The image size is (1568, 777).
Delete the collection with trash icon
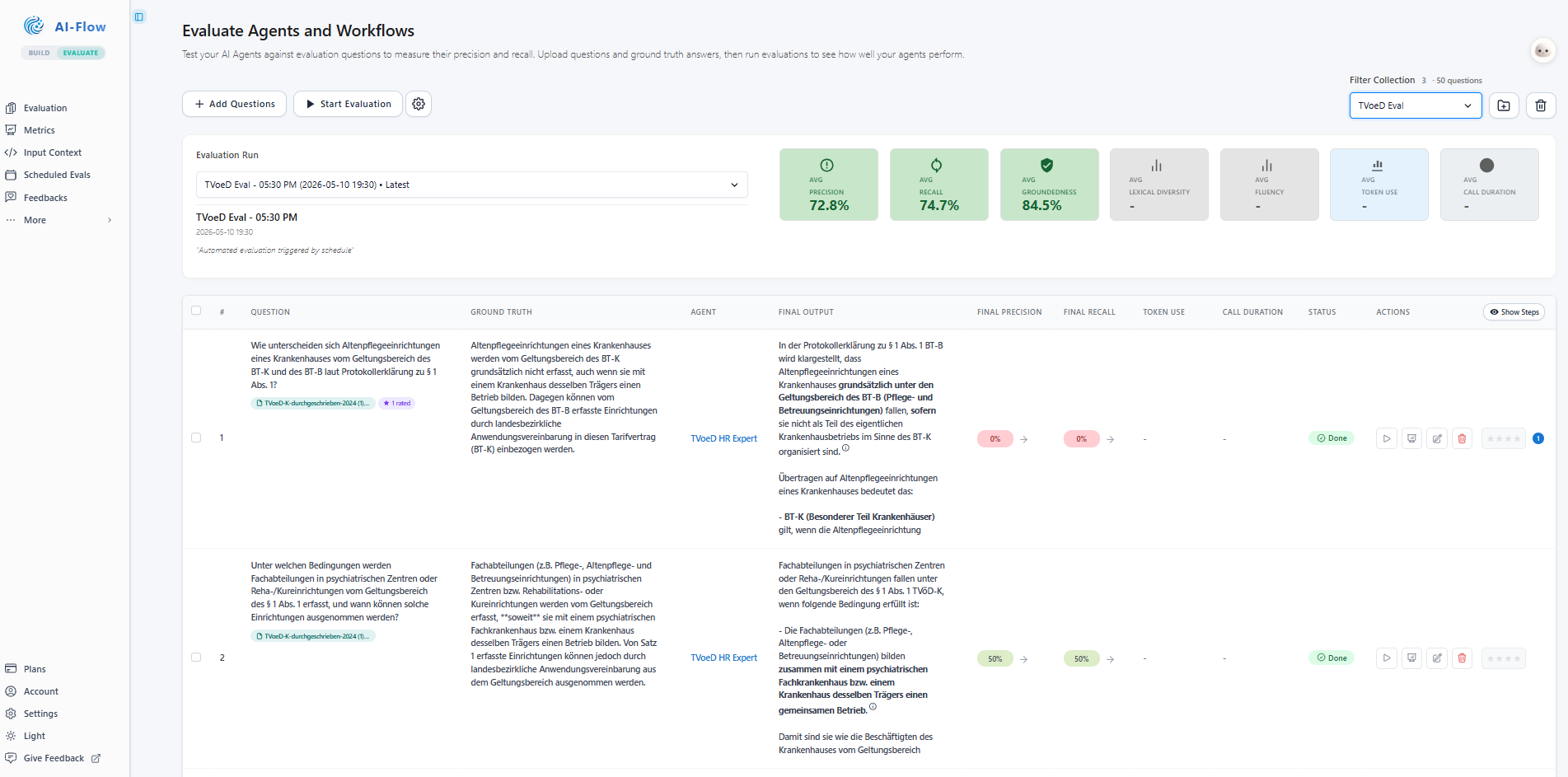(1541, 105)
